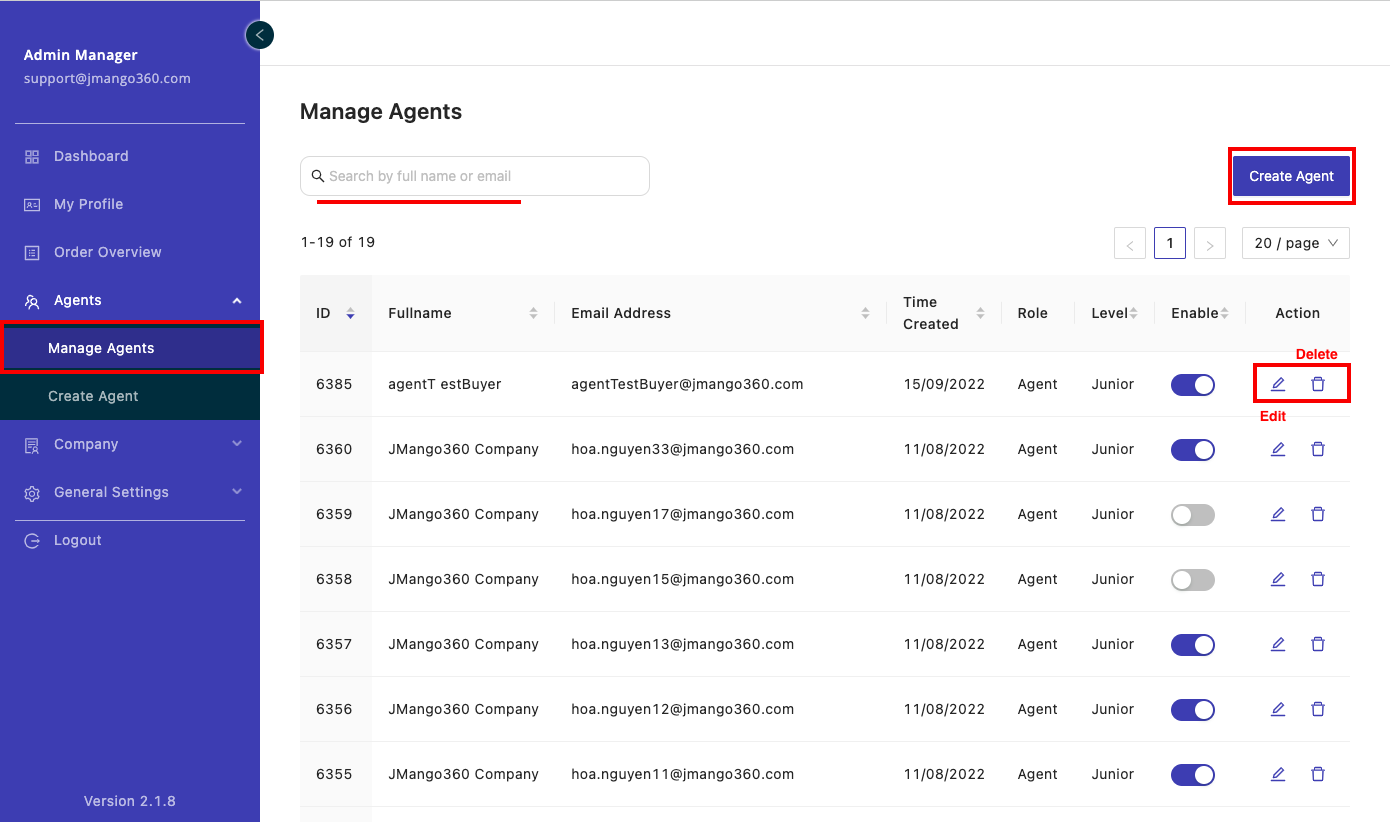Click edit pencil icon for agent 6355

pyautogui.click(x=1277, y=774)
